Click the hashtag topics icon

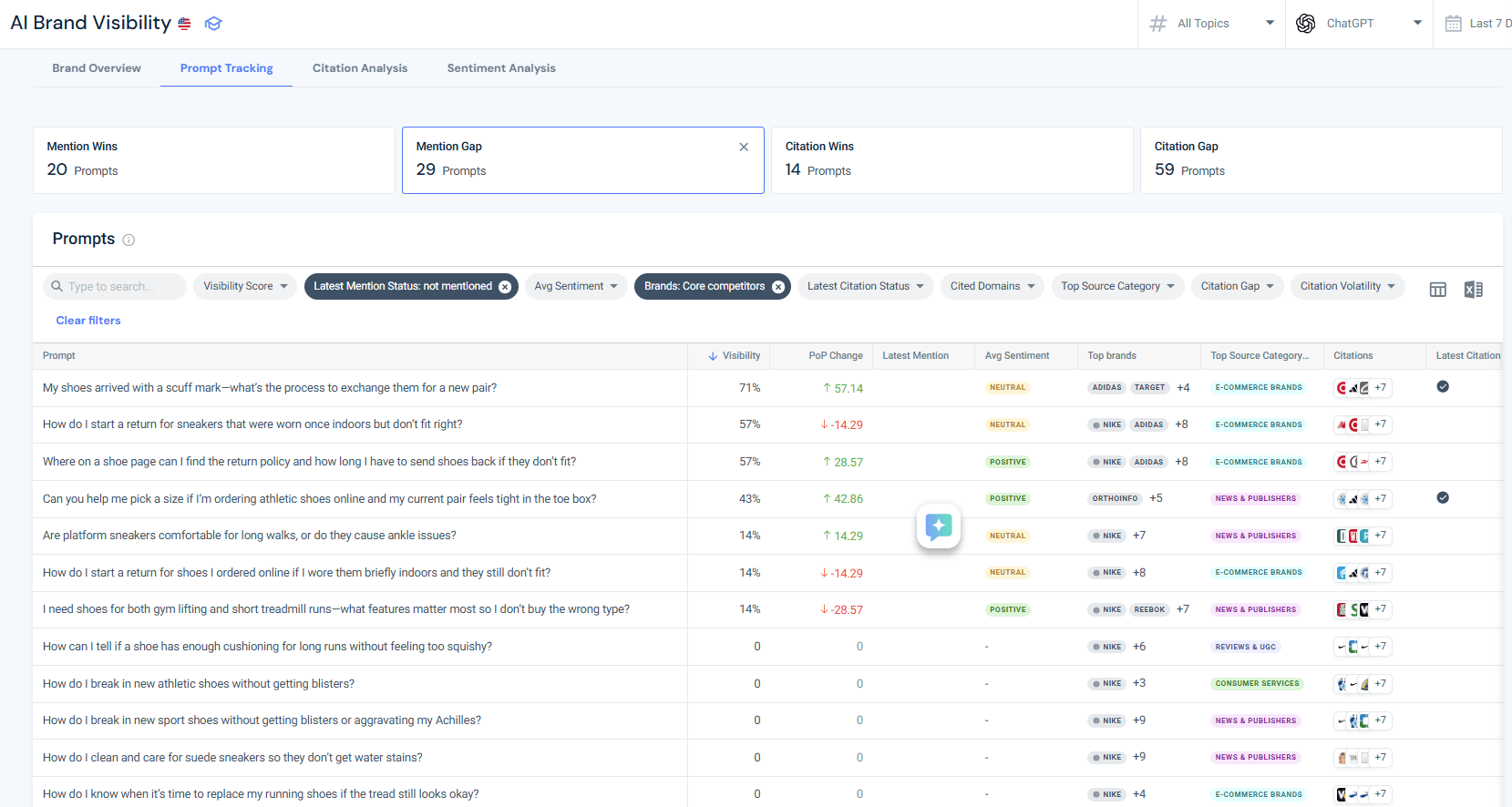1158,24
